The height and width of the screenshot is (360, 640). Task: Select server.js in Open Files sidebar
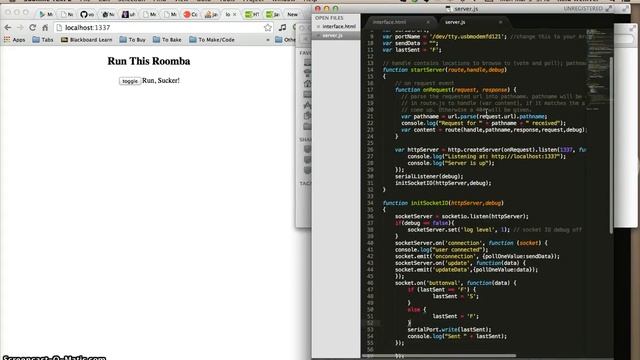tap(332, 36)
